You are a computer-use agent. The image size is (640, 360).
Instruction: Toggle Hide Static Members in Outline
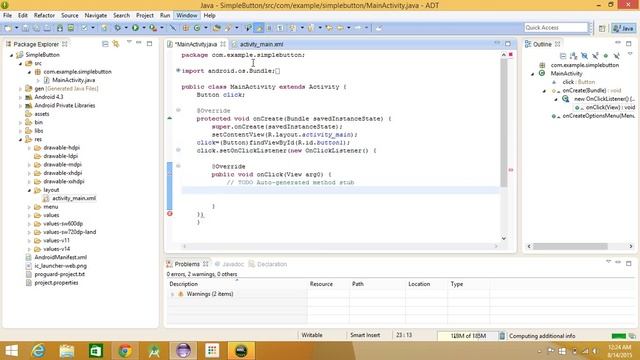click(595, 56)
